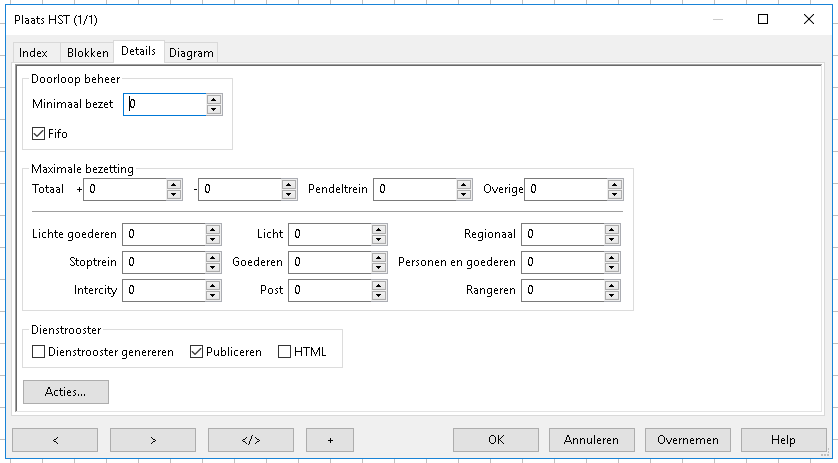The width and height of the screenshot is (838, 463).
Task: Uncheck the Fifo checkbox
Action: (x=40, y=133)
